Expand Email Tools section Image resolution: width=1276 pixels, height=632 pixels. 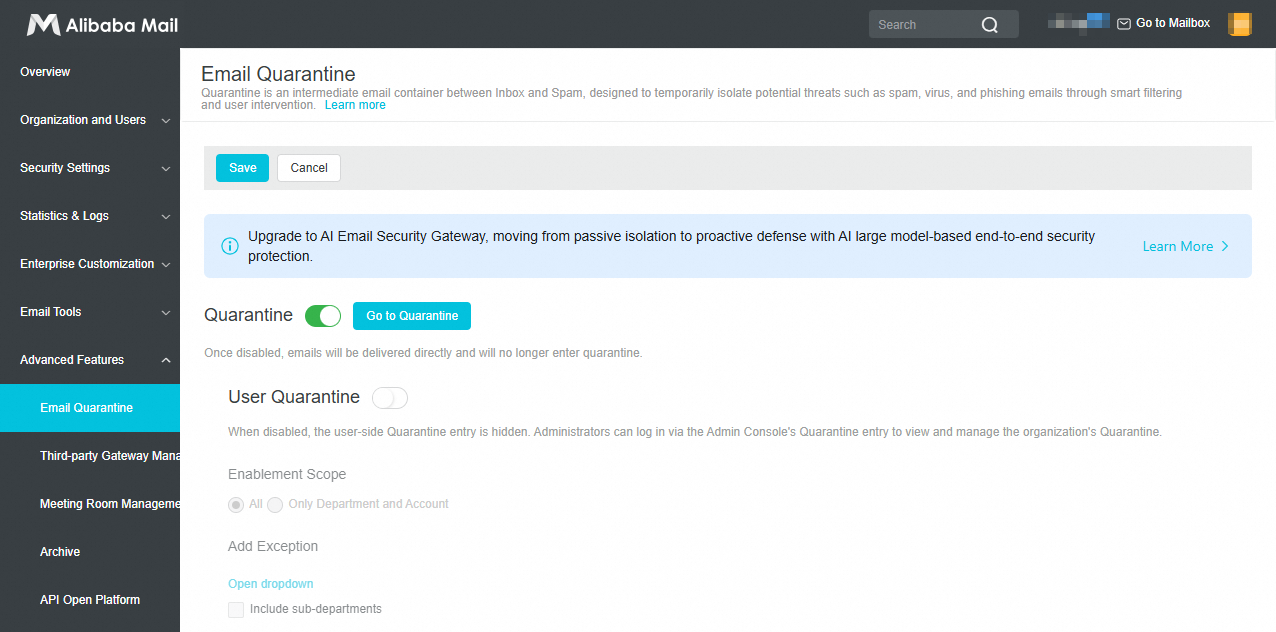(90, 312)
